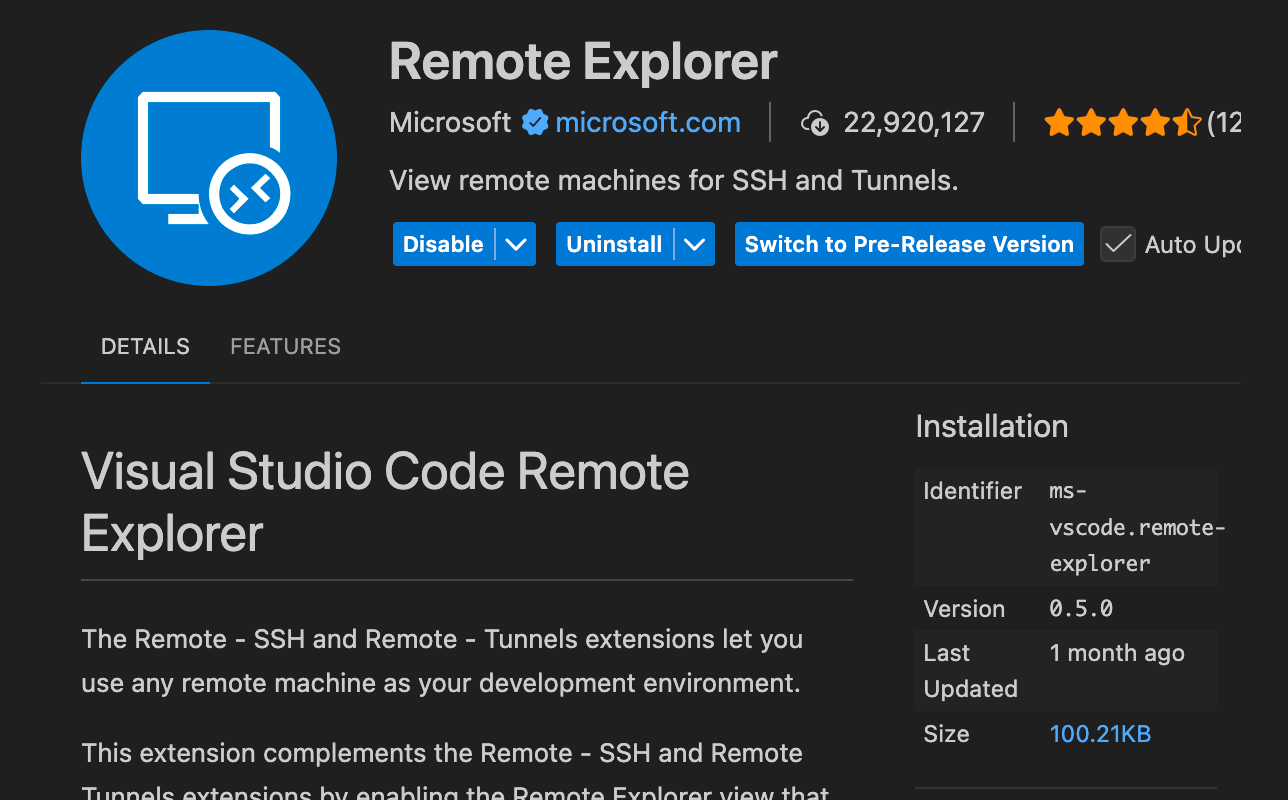
Task: Toggle the Auto Update checkbox
Action: coord(1118,244)
